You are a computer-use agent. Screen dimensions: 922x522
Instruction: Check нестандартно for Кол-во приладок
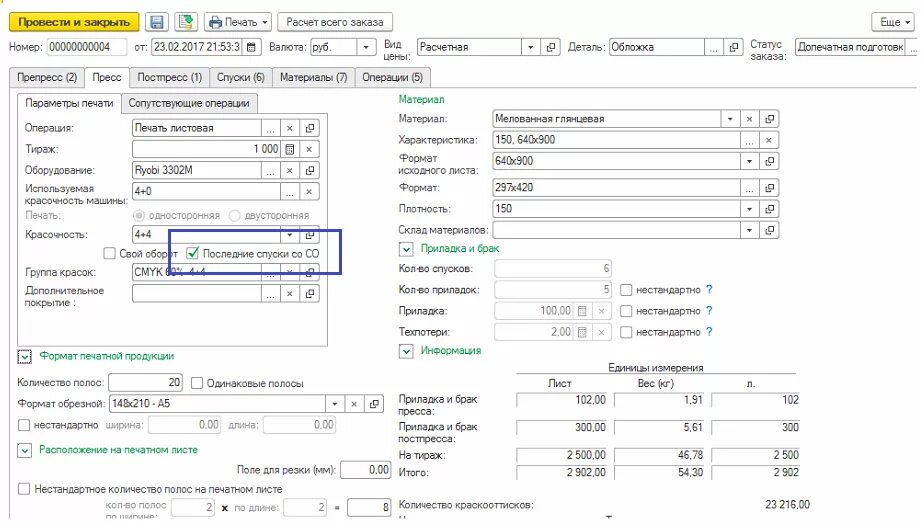(x=626, y=290)
